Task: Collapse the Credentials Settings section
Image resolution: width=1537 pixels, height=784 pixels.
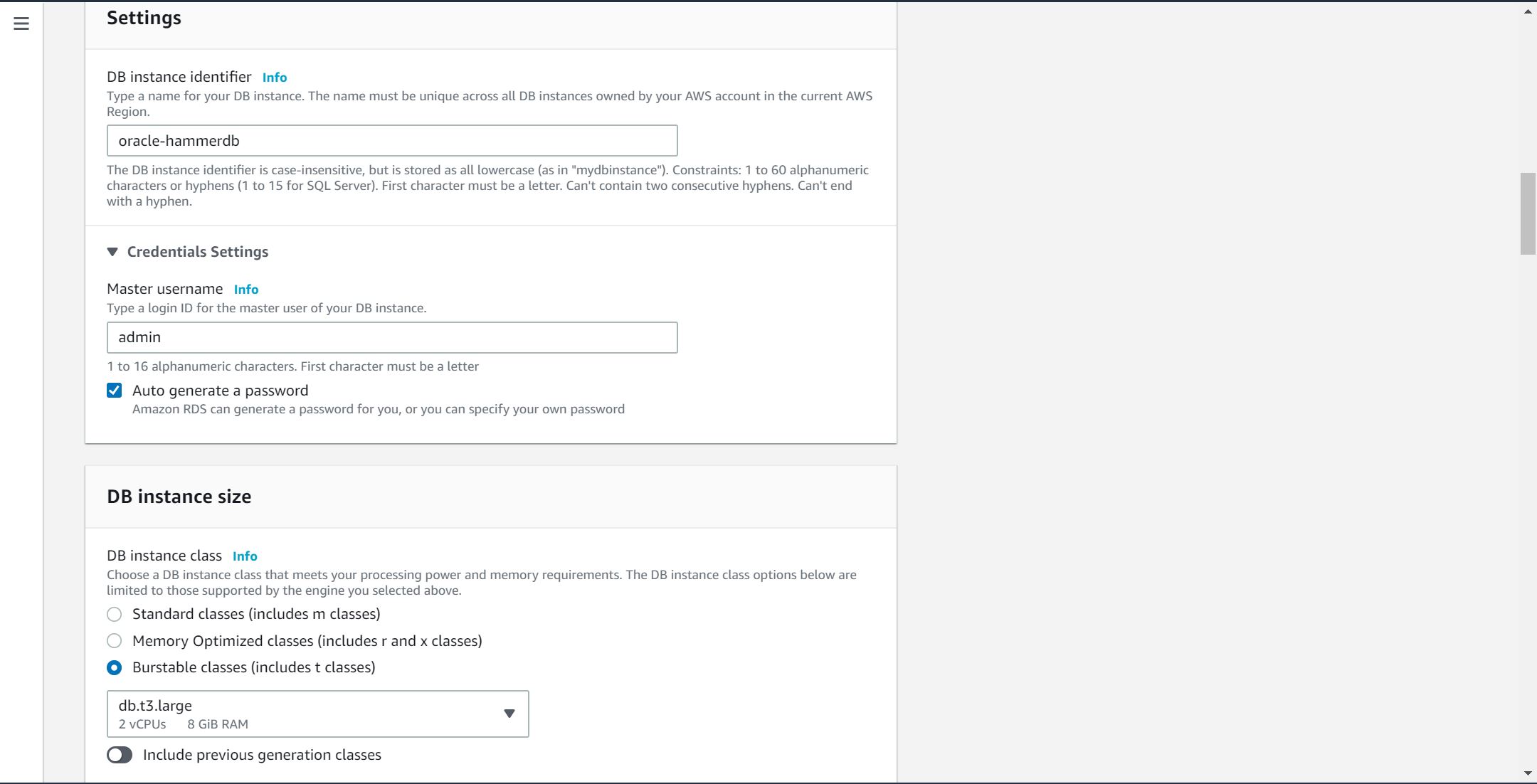Action: pos(112,252)
